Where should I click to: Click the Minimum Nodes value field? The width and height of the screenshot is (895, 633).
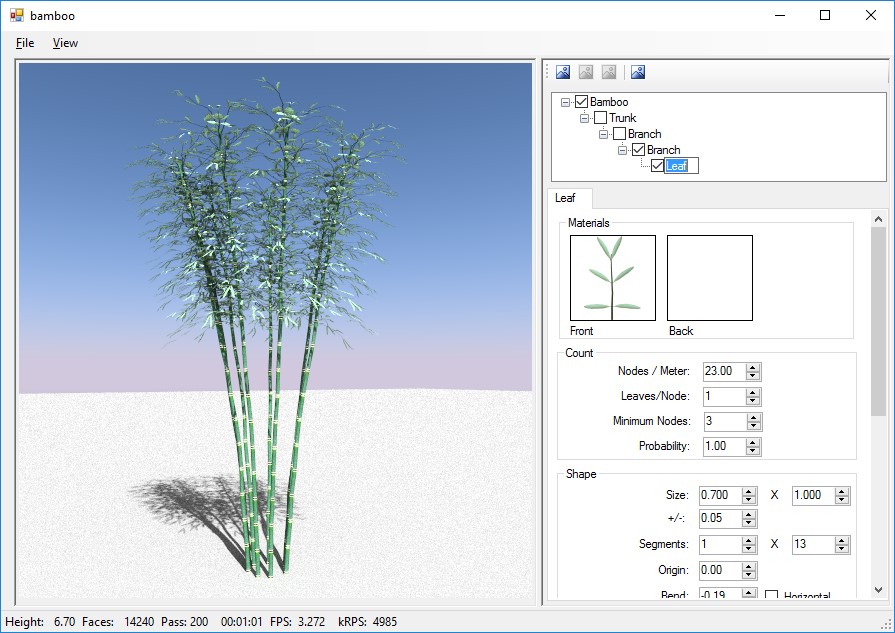pos(724,421)
